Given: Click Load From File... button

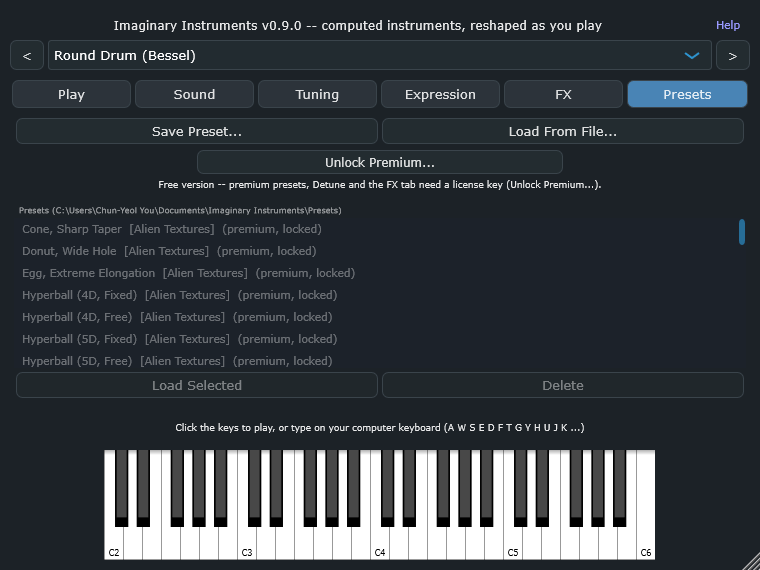Looking at the screenshot, I should click(x=563, y=131).
